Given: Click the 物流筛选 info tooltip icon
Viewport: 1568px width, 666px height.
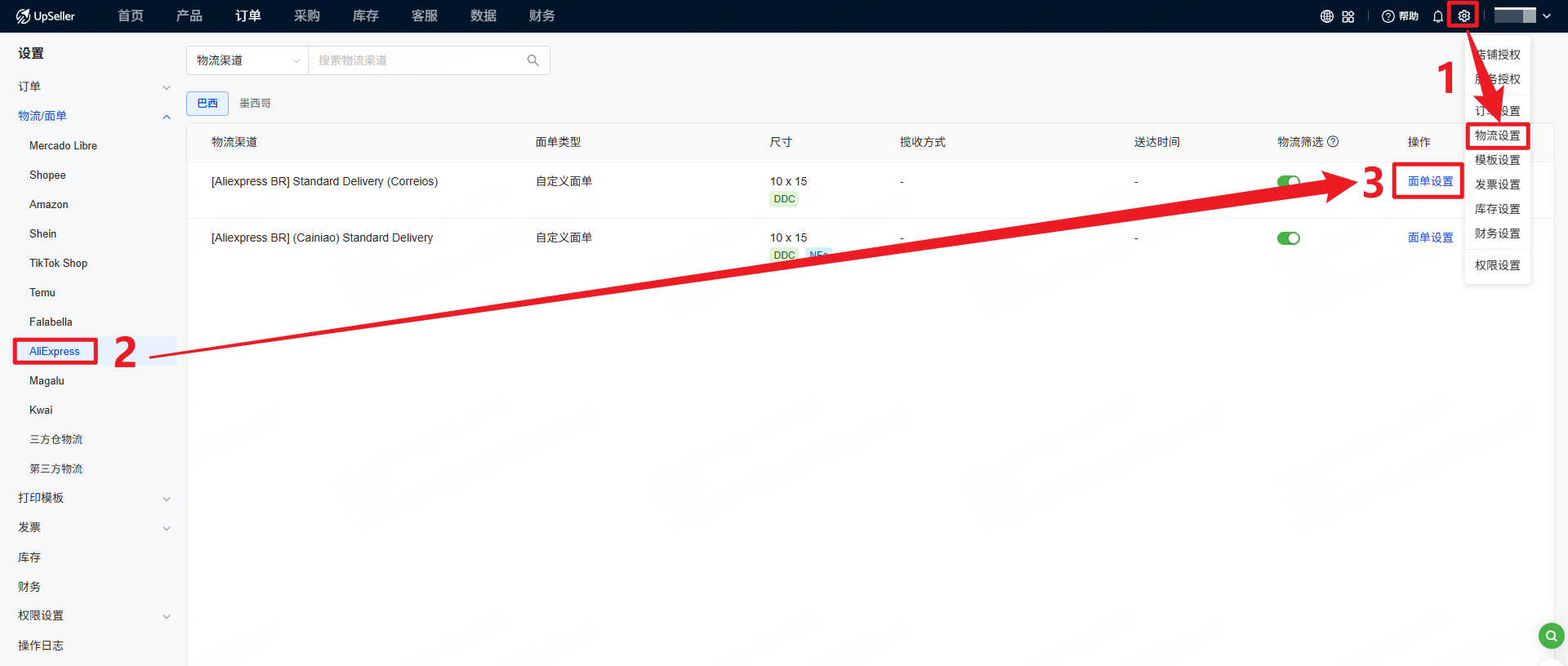Looking at the screenshot, I should pyautogui.click(x=1333, y=141).
